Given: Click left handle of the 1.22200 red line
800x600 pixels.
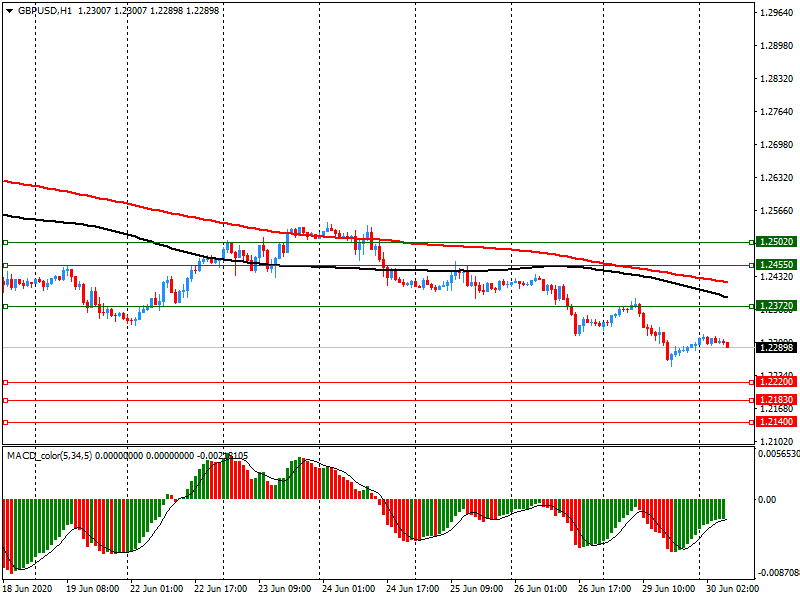Looking at the screenshot, I should pos(6,382).
